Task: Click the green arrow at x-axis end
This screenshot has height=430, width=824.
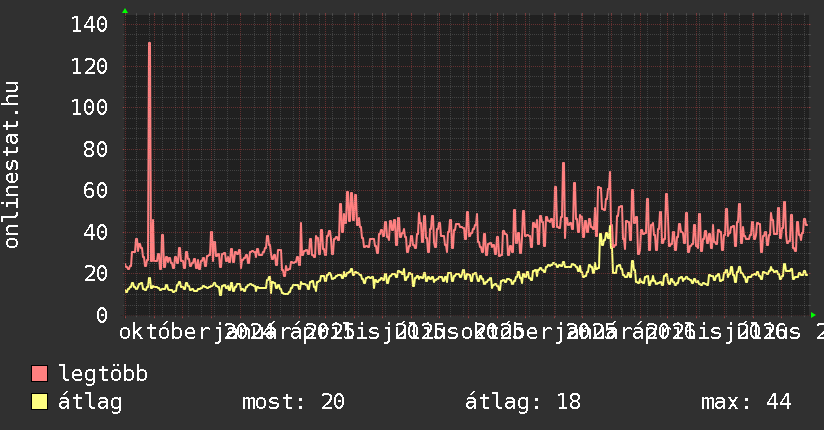Action: pos(813,315)
